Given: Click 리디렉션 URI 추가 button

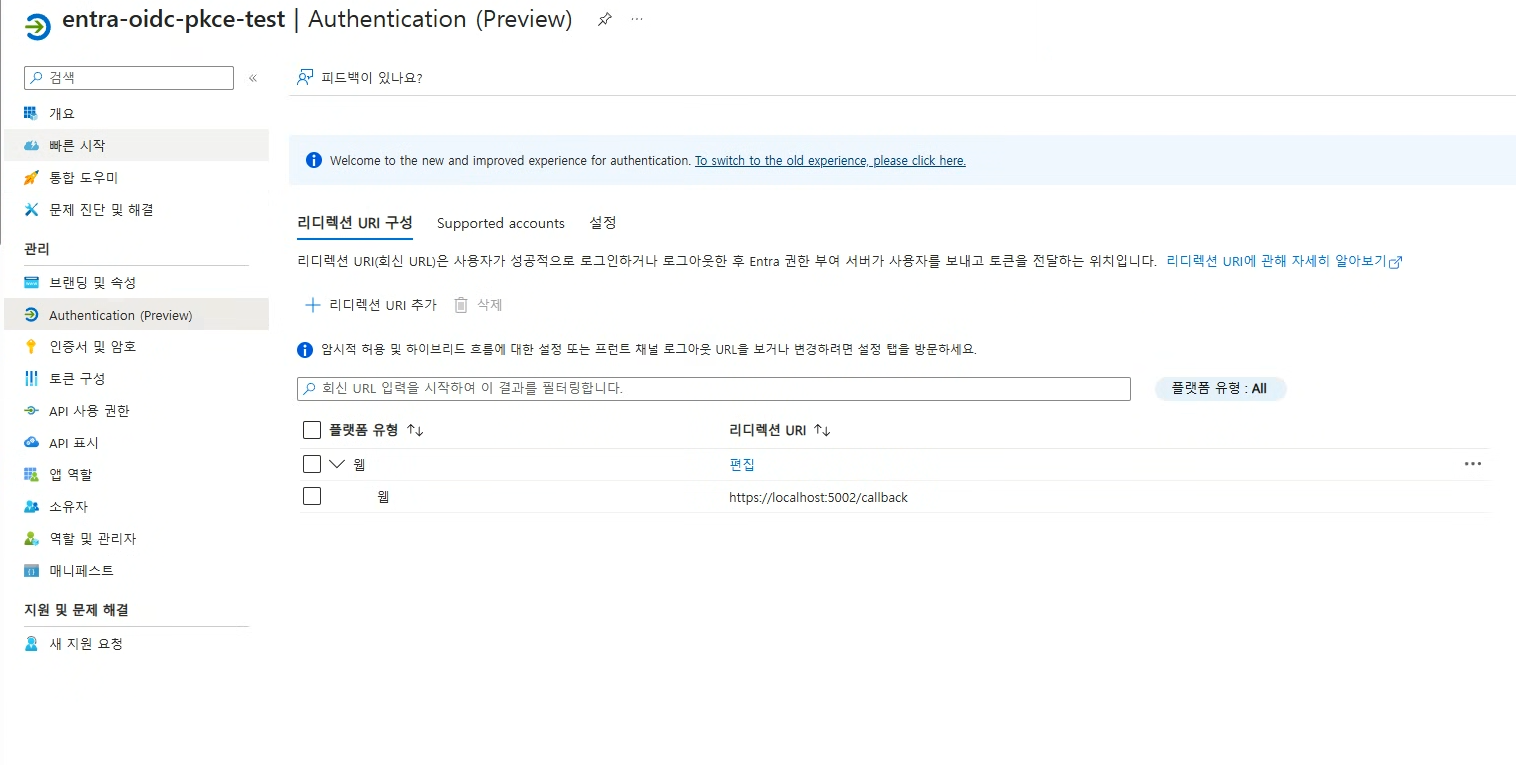Looking at the screenshot, I should tap(370, 305).
